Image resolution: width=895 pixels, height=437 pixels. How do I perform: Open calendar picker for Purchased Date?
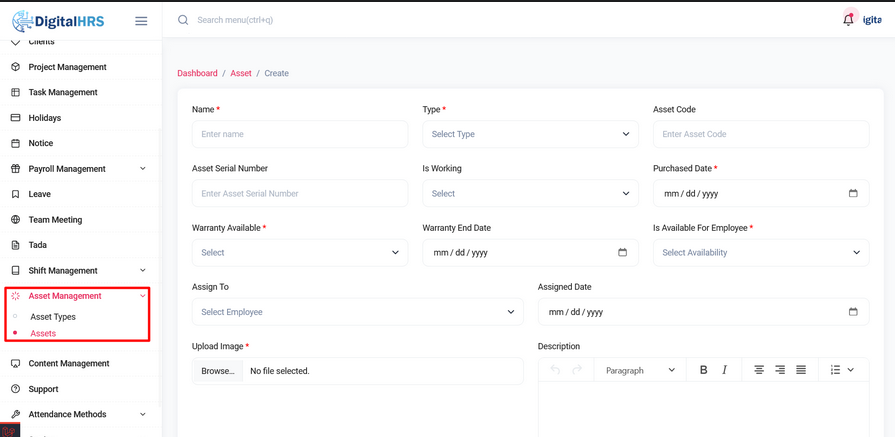point(853,194)
